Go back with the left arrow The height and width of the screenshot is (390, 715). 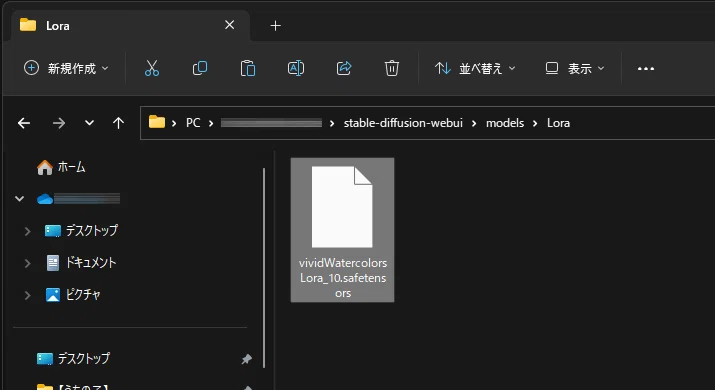[24, 123]
